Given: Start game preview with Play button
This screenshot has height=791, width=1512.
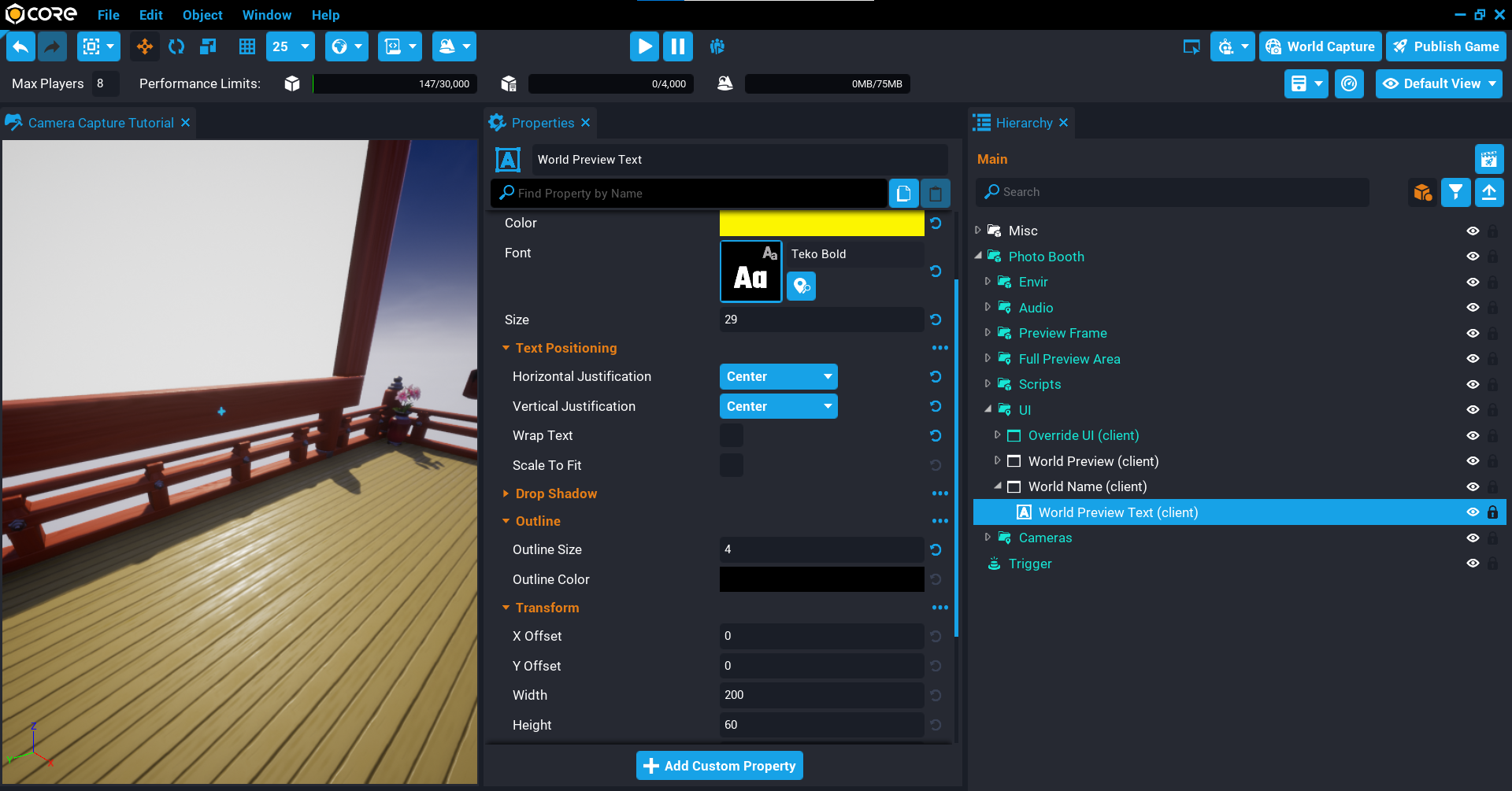Looking at the screenshot, I should 643,46.
